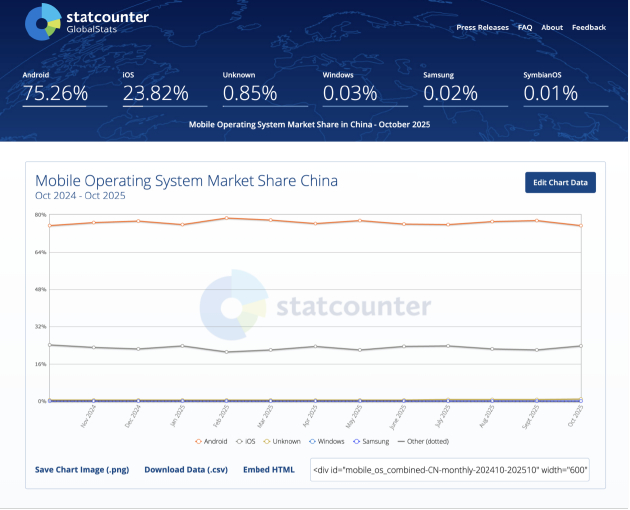
Task: Toggle Windows series in the legend
Action: coord(327,441)
